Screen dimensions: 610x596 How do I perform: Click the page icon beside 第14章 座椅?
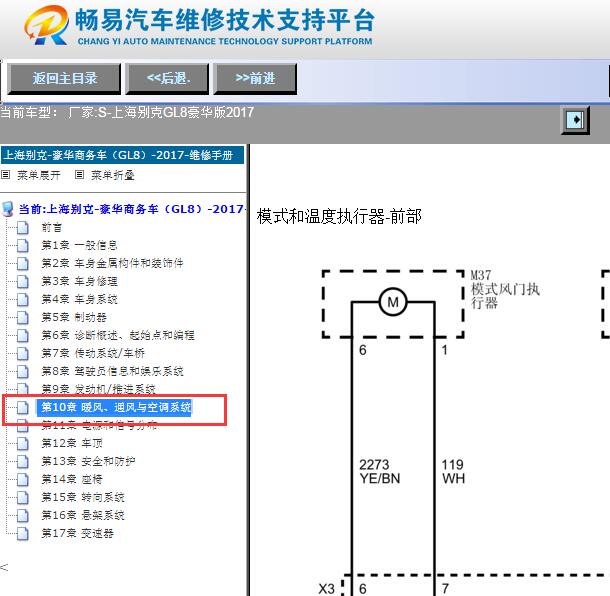tap(23, 479)
